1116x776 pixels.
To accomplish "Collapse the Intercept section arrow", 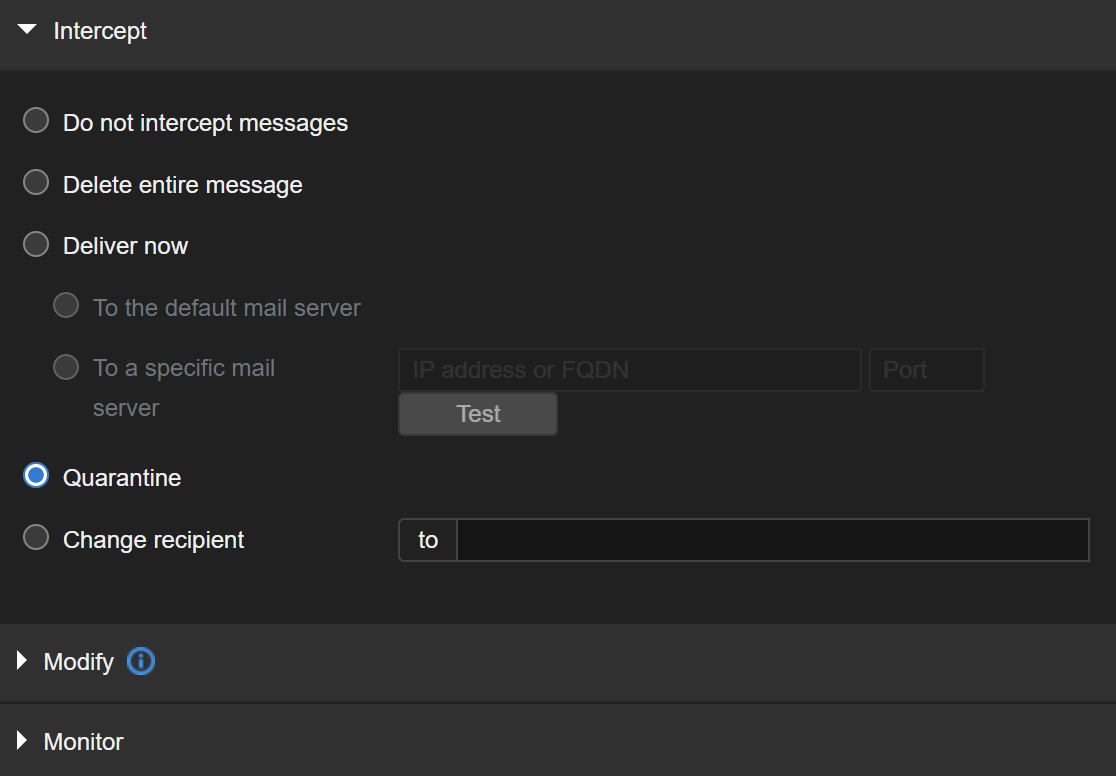I will tap(27, 30).
